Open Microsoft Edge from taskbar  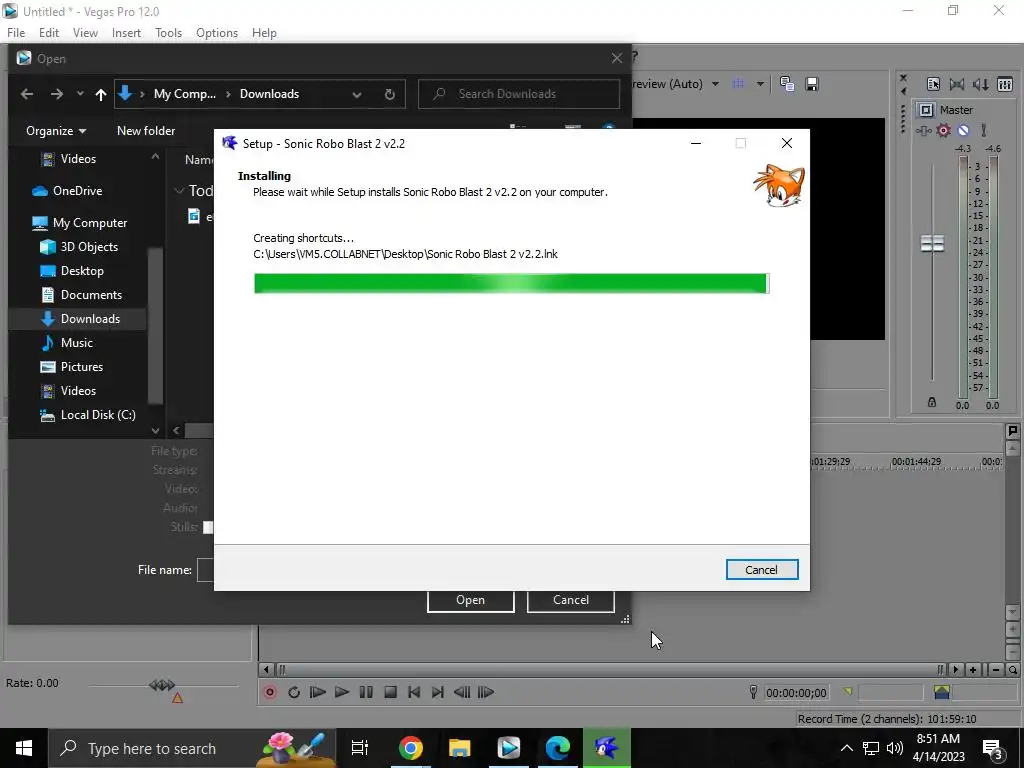click(x=558, y=748)
